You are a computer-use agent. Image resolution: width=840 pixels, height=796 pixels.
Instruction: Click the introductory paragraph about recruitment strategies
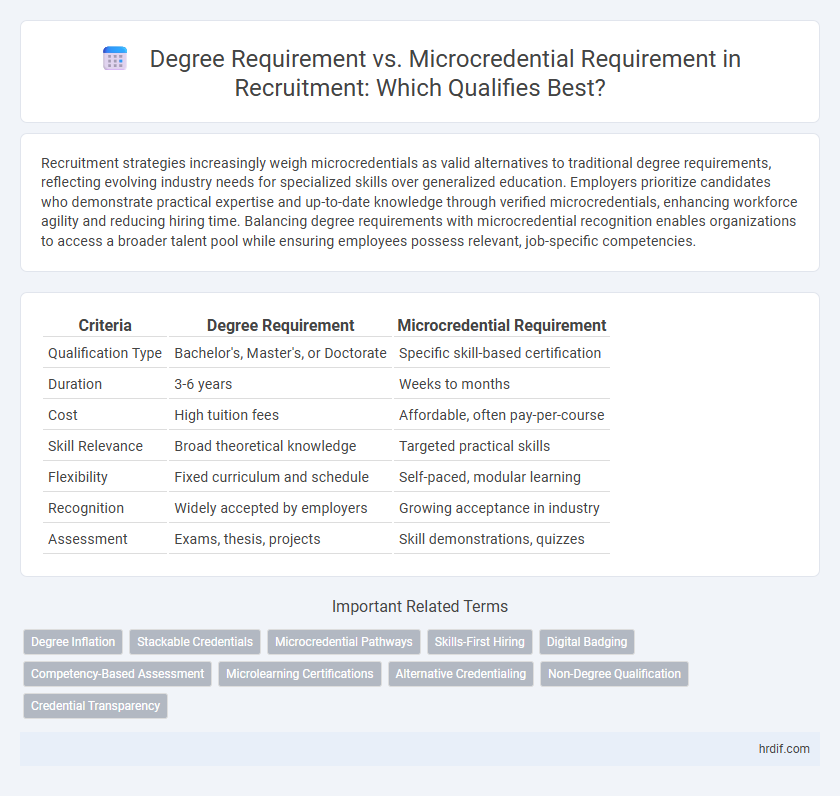click(x=419, y=202)
